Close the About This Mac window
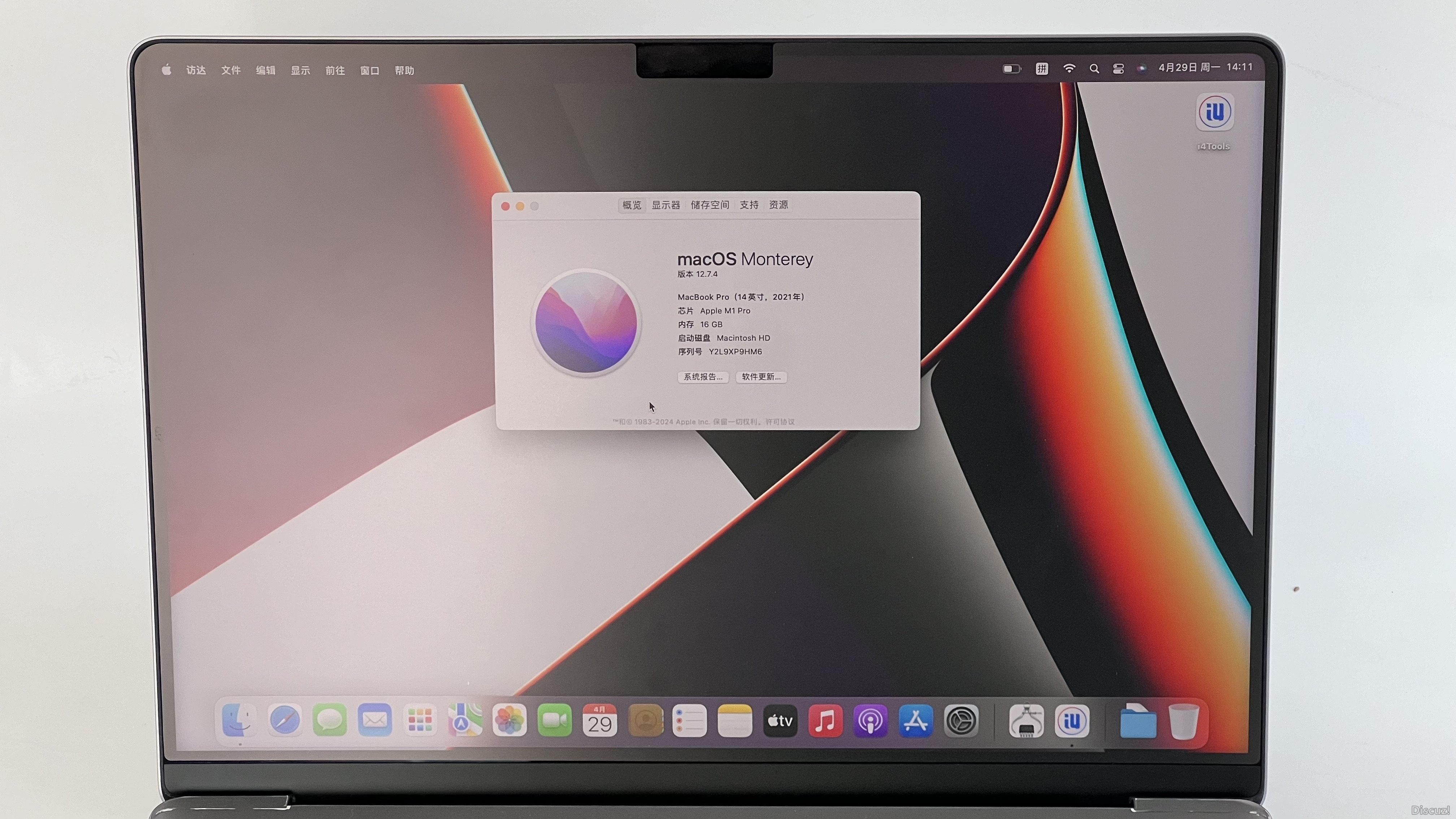This screenshot has height=819, width=1456. point(505,206)
